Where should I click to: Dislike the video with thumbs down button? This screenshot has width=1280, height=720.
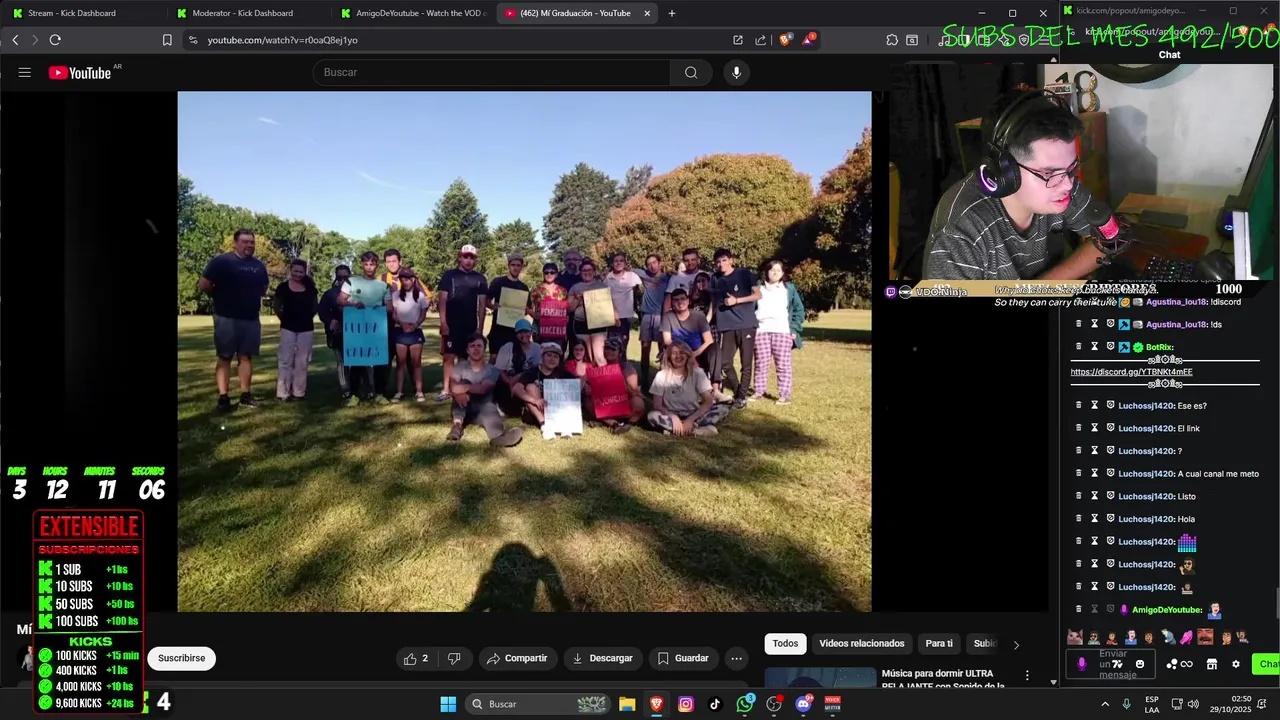[x=454, y=658]
